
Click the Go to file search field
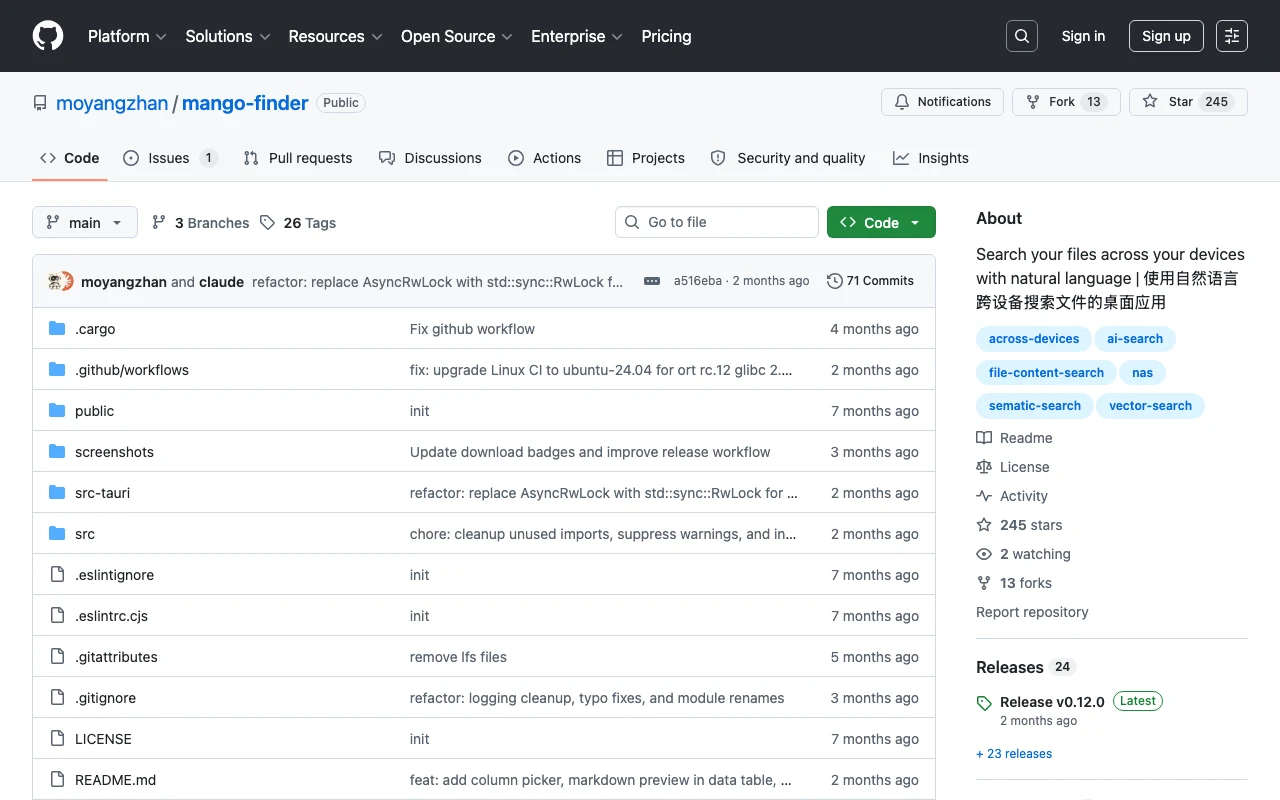point(717,222)
